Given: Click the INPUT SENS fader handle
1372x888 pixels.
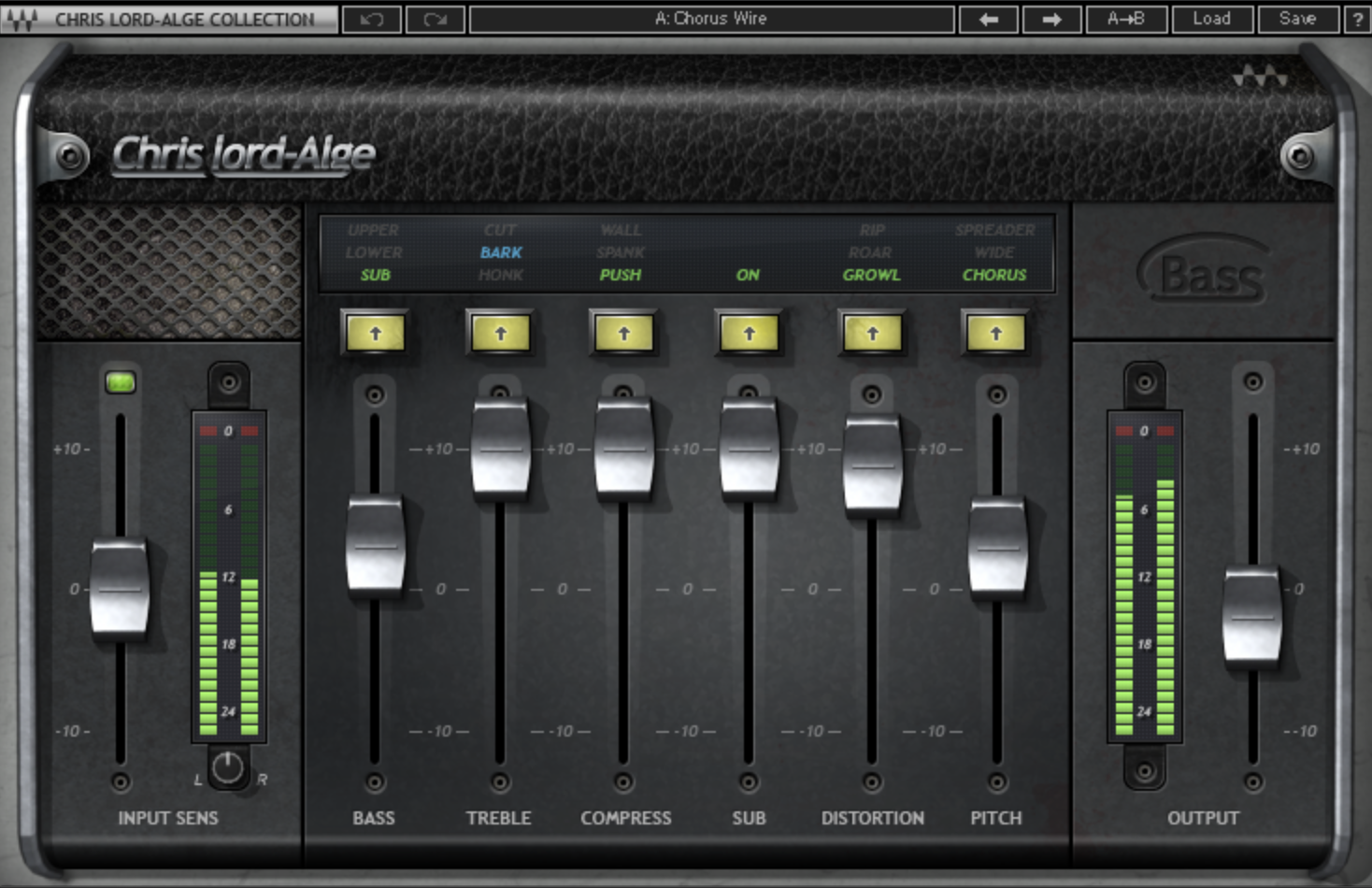Looking at the screenshot, I should pyautogui.click(x=120, y=589).
